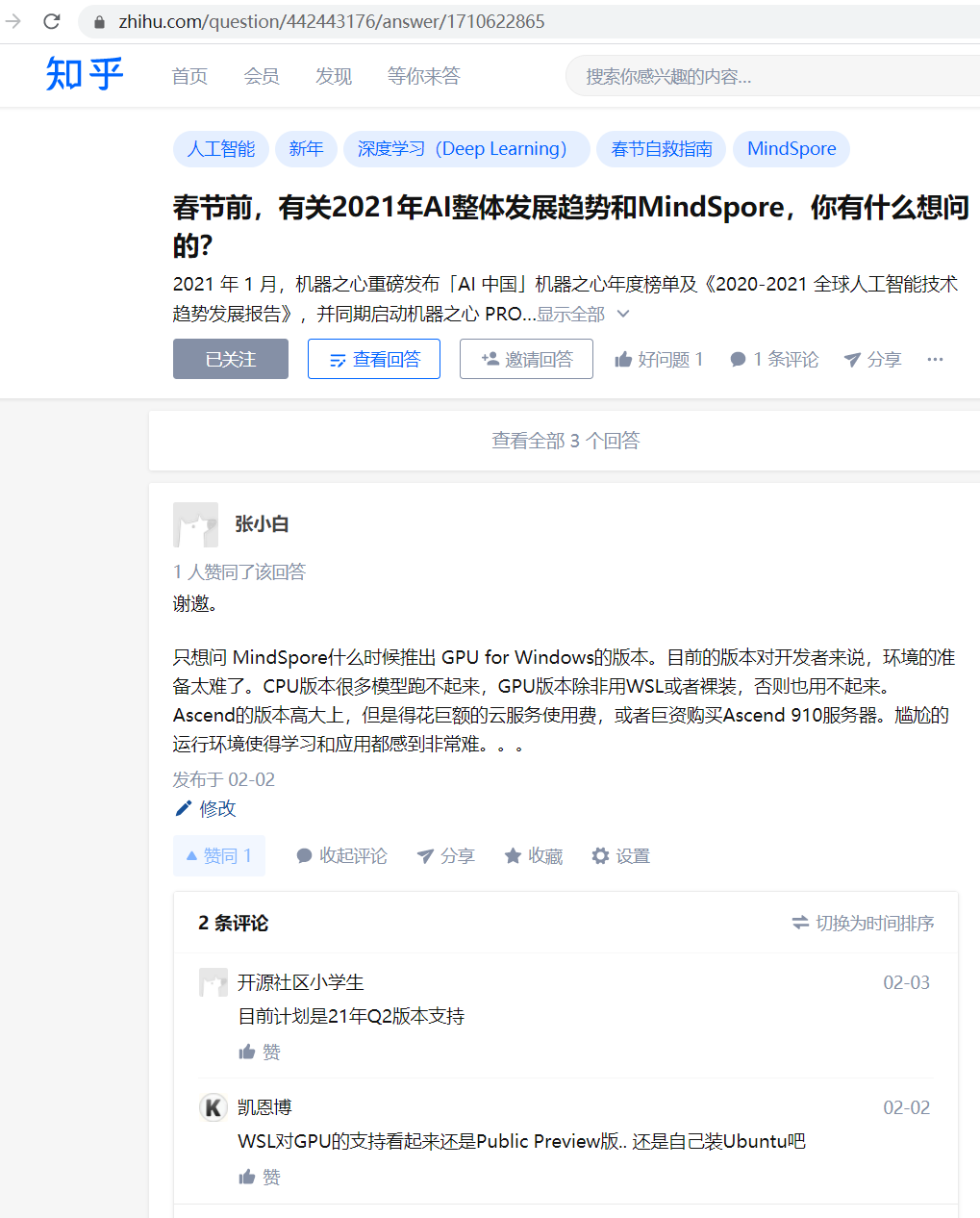Open the 新年 topic tag
The height and width of the screenshot is (1218, 980).
tap(306, 149)
